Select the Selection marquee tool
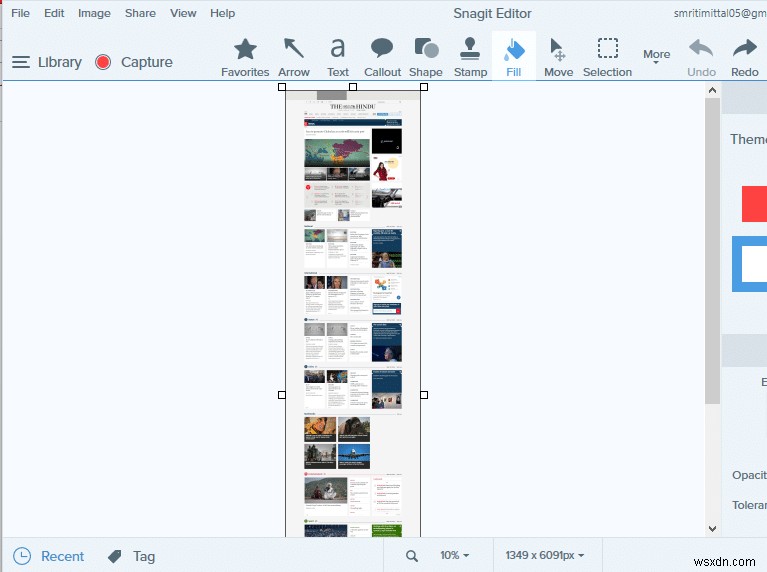Screen dimensions: 767x572 click(x=607, y=57)
